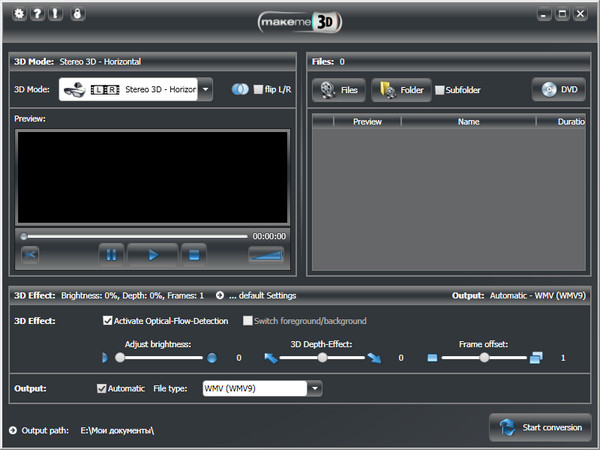
Task: Click the Output: Automatic - WMV header text
Action: point(519,295)
